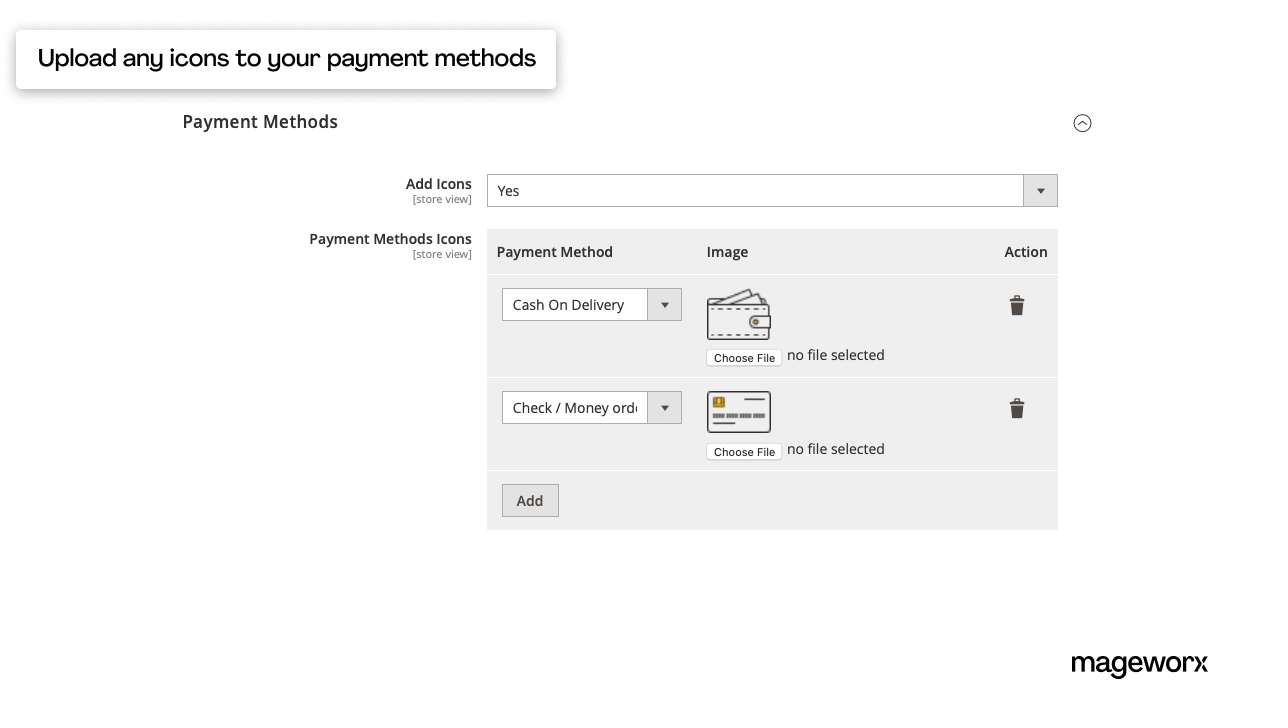Viewport: 1288px width, 728px height.
Task: Click the mageworx logo
Action: tap(1139, 664)
